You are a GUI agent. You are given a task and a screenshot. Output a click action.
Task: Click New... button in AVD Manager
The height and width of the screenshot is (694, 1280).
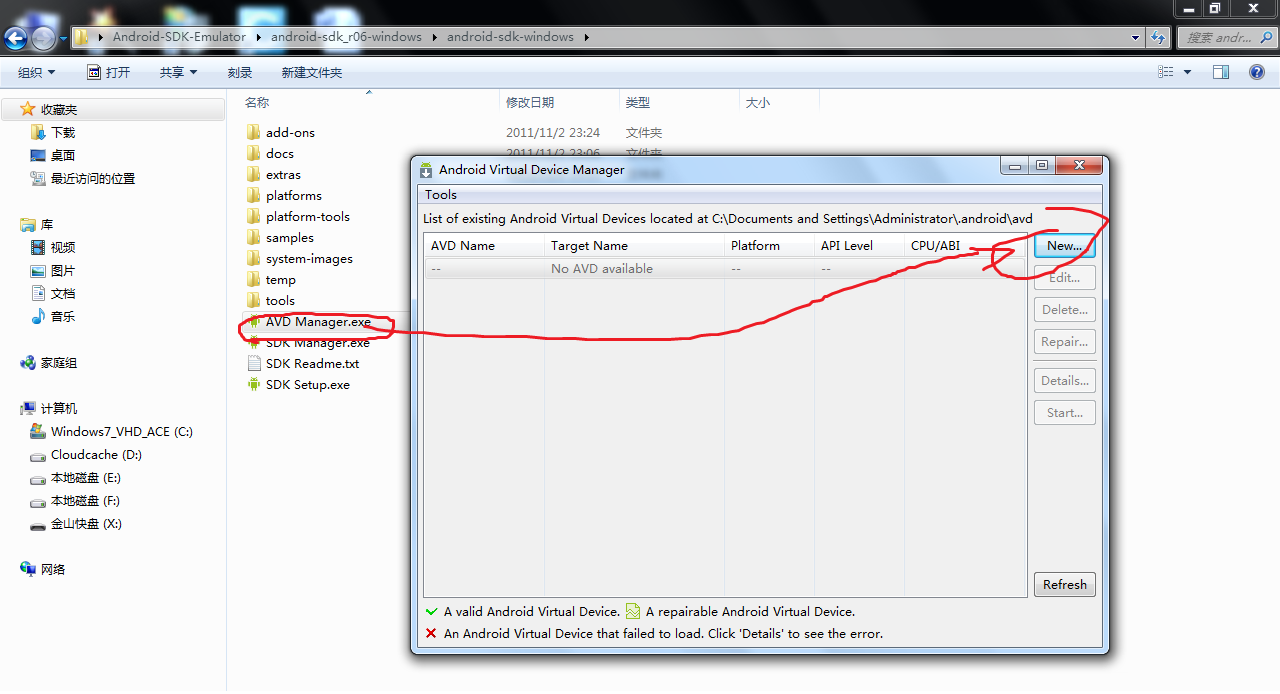click(x=1064, y=245)
